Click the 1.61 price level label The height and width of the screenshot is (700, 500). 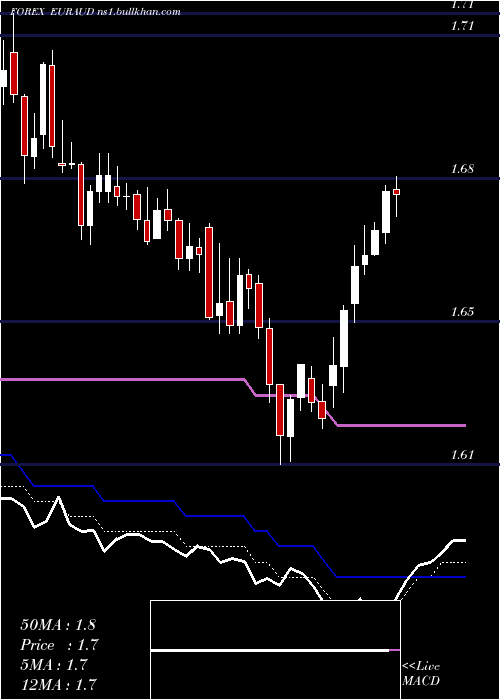click(x=462, y=455)
